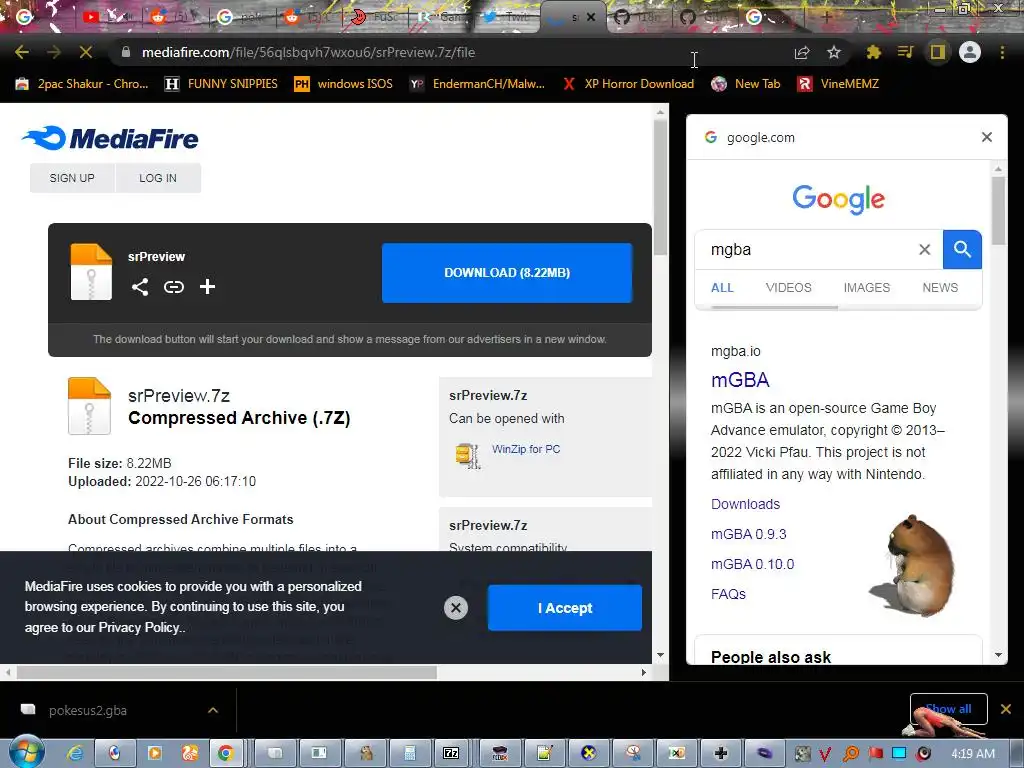Click the blue DOWNLOAD (8.22MB) button
The width and height of the screenshot is (1024, 768).
click(x=507, y=272)
